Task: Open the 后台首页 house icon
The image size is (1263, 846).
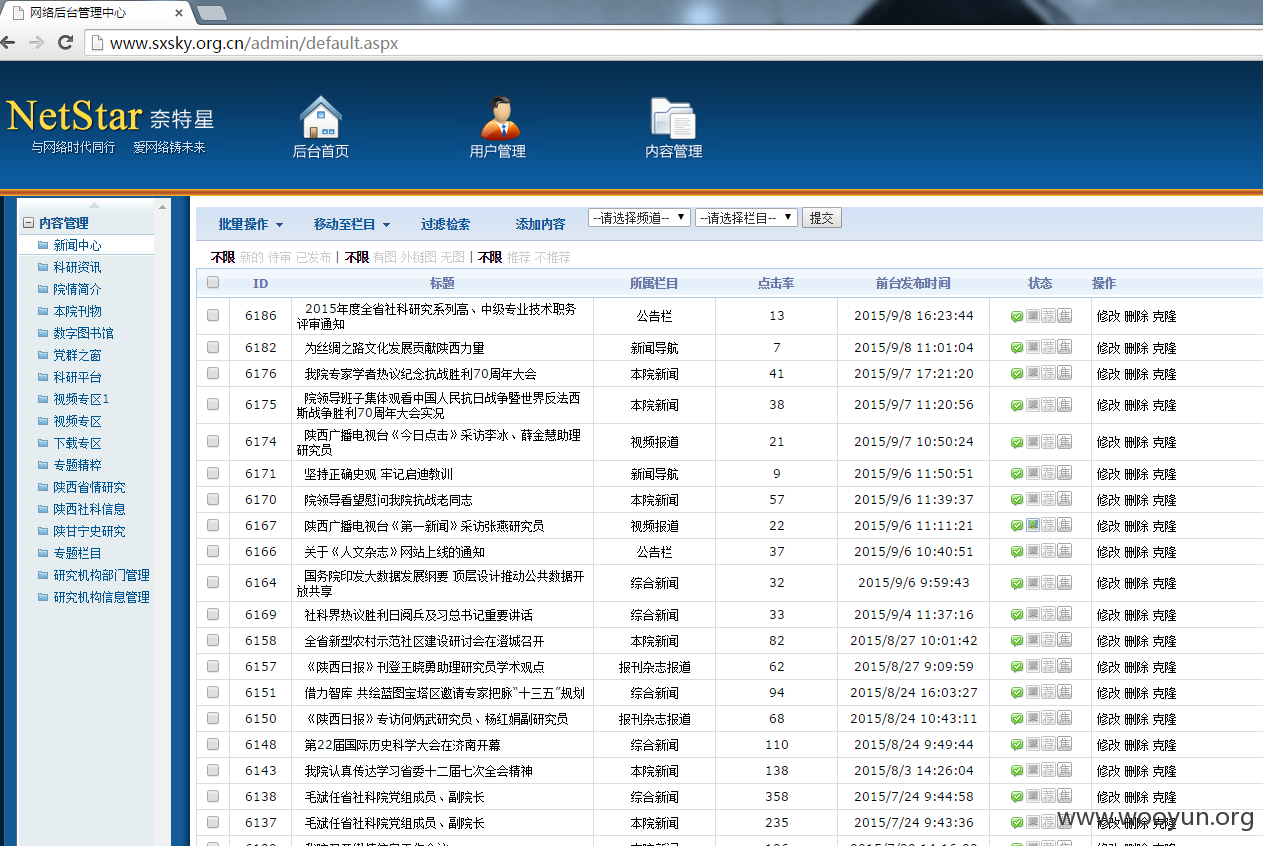Action: (321, 117)
